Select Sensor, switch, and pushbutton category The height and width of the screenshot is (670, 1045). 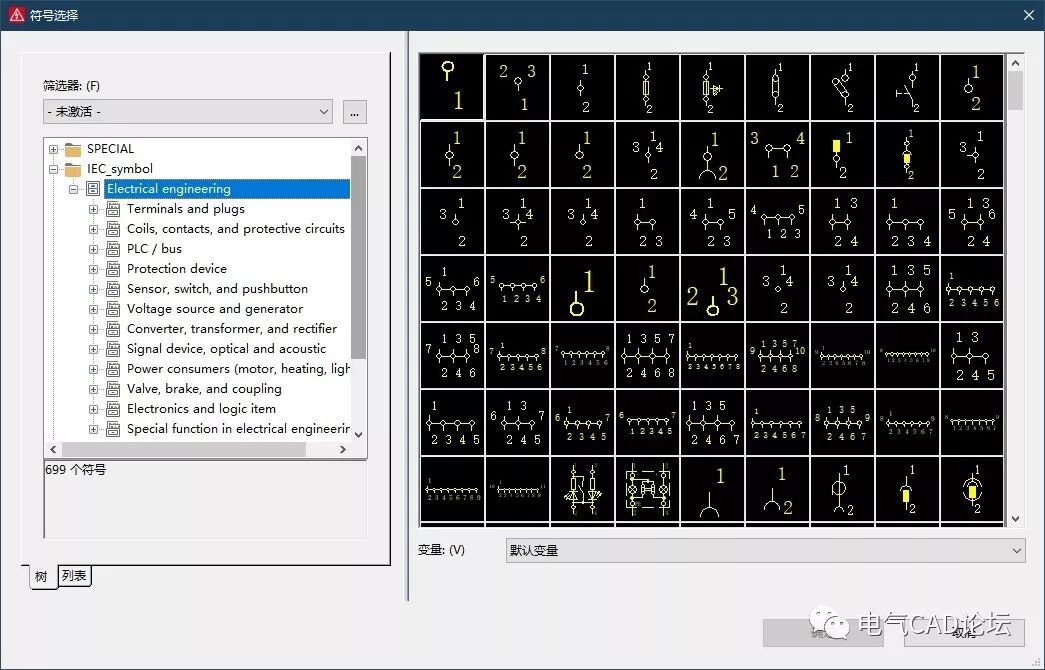click(x=217, y=289)
